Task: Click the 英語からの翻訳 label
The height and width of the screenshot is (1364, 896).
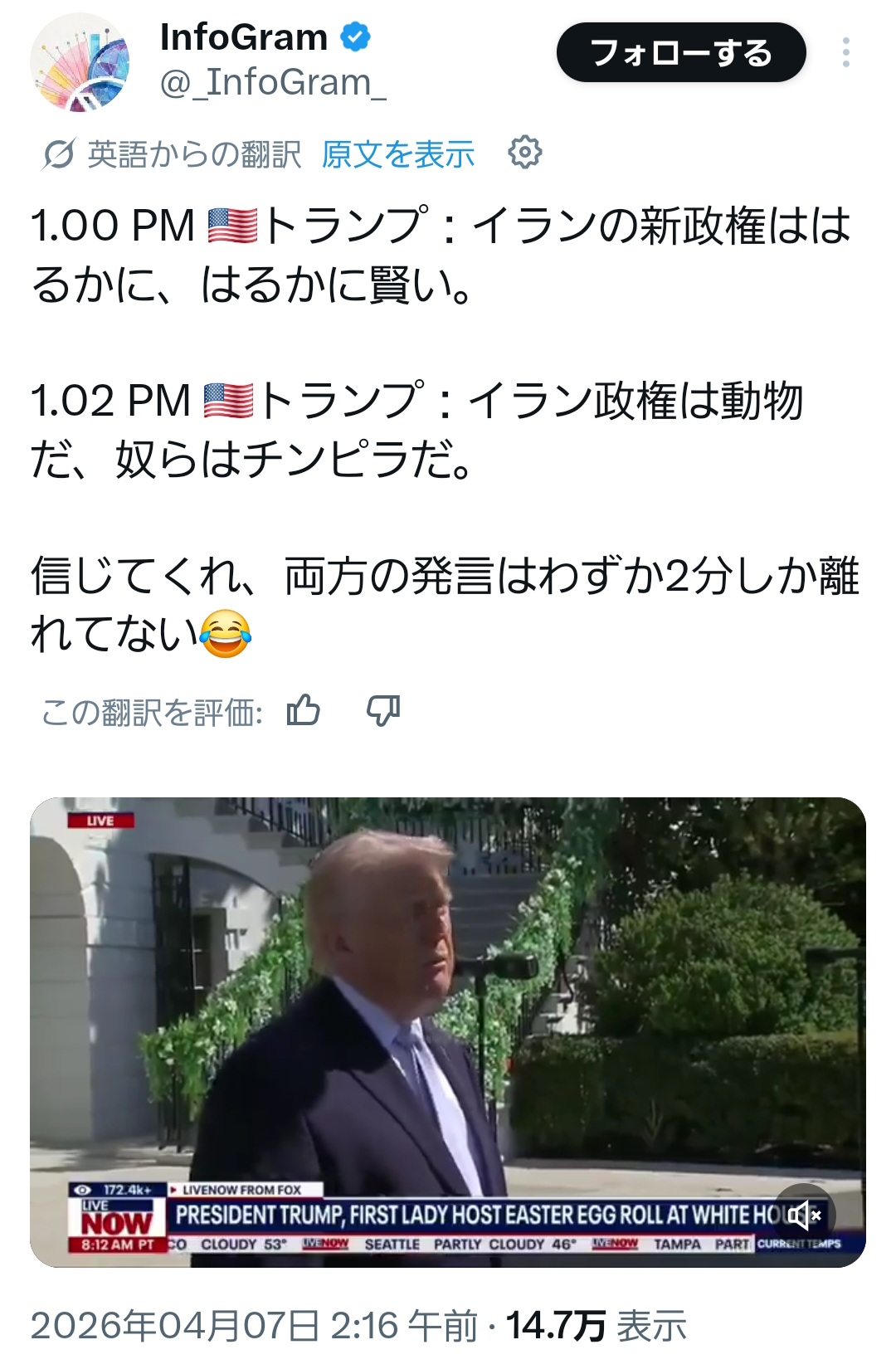Action: 194,154
